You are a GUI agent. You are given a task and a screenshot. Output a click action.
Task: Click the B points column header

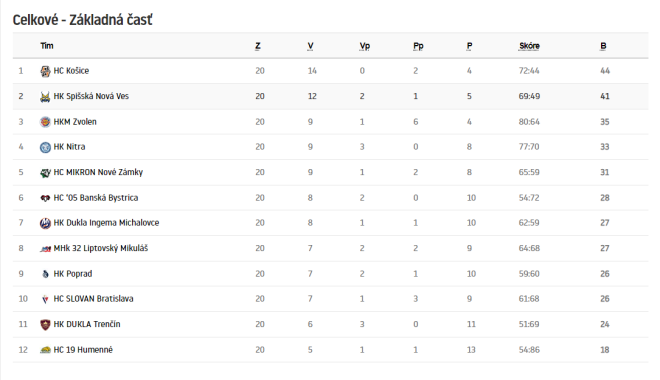tap(603, 46)
